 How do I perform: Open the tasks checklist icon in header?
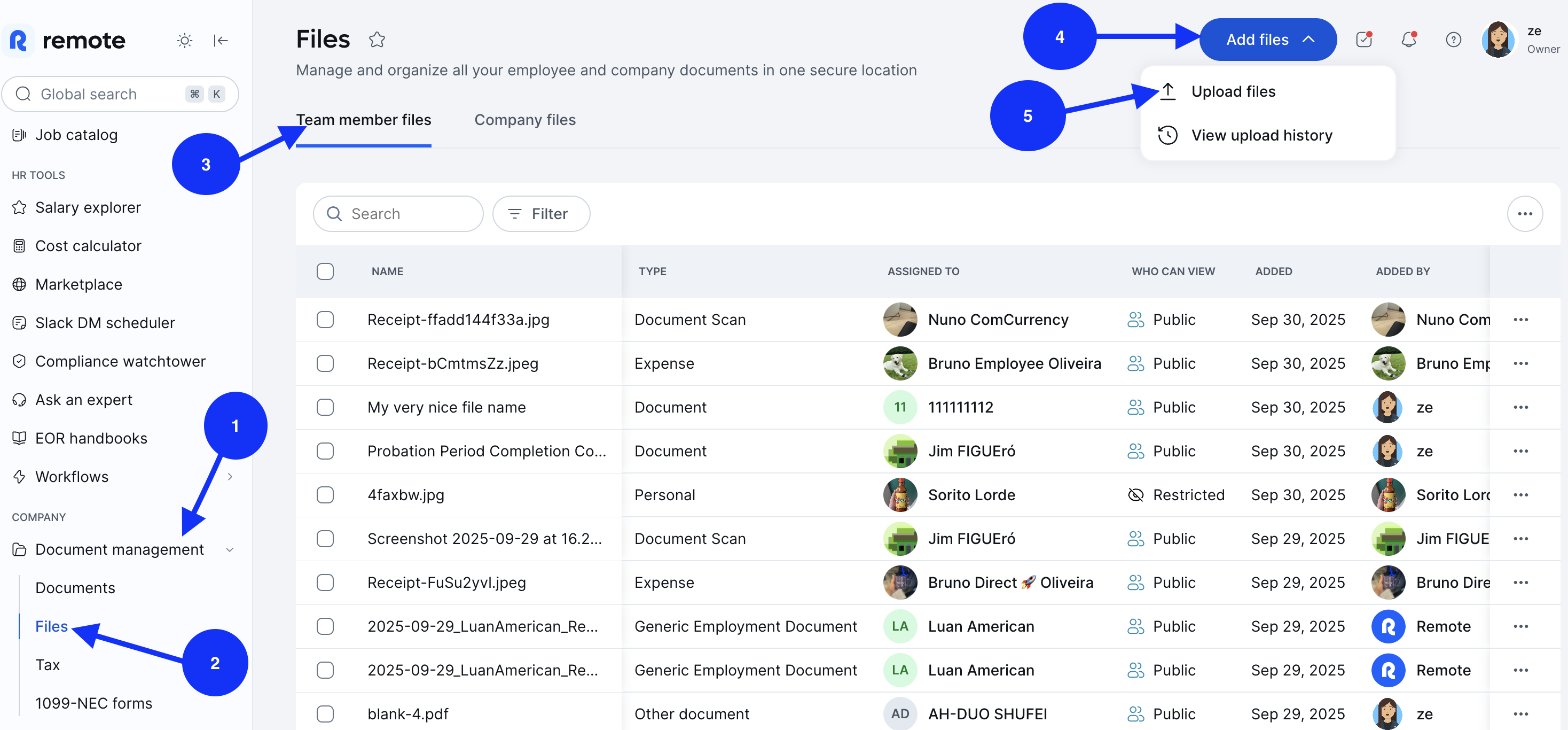(1363, 40)
